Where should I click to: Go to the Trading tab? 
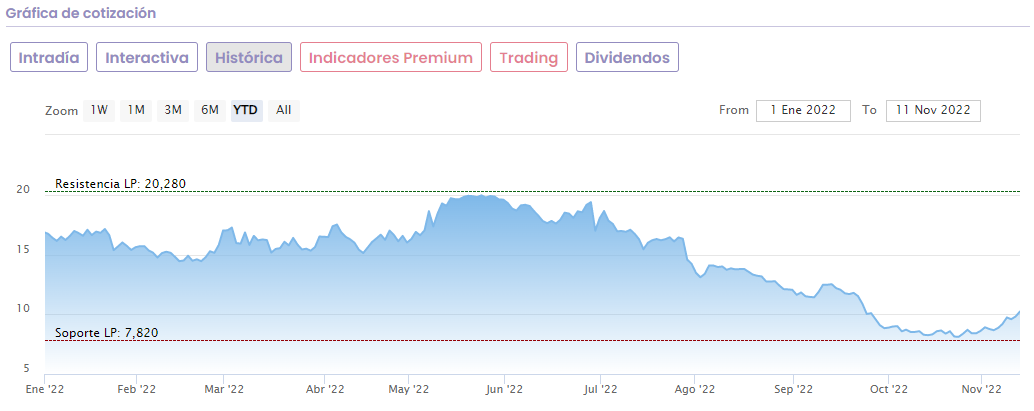click(x=529, y=57)
